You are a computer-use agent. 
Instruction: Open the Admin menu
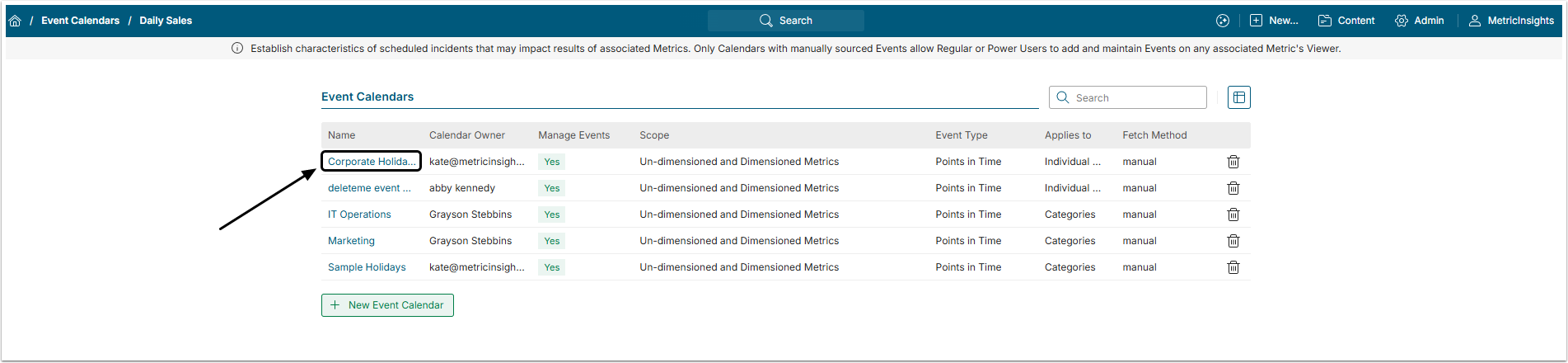[1419, 21]
